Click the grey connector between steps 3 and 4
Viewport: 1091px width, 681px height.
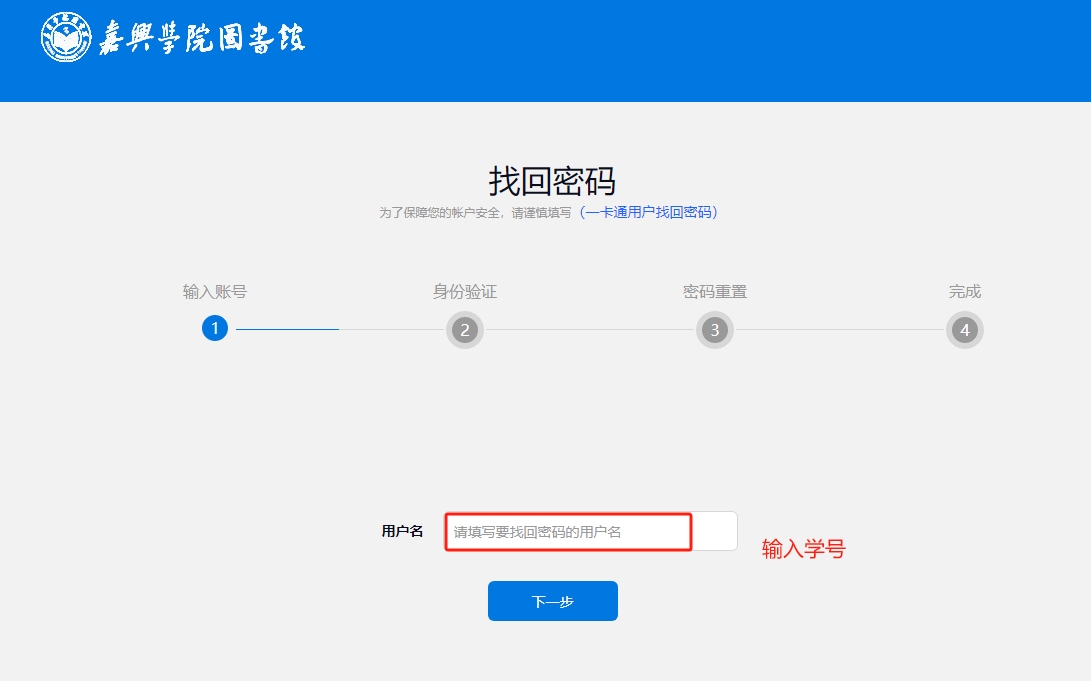click(840, 329)
